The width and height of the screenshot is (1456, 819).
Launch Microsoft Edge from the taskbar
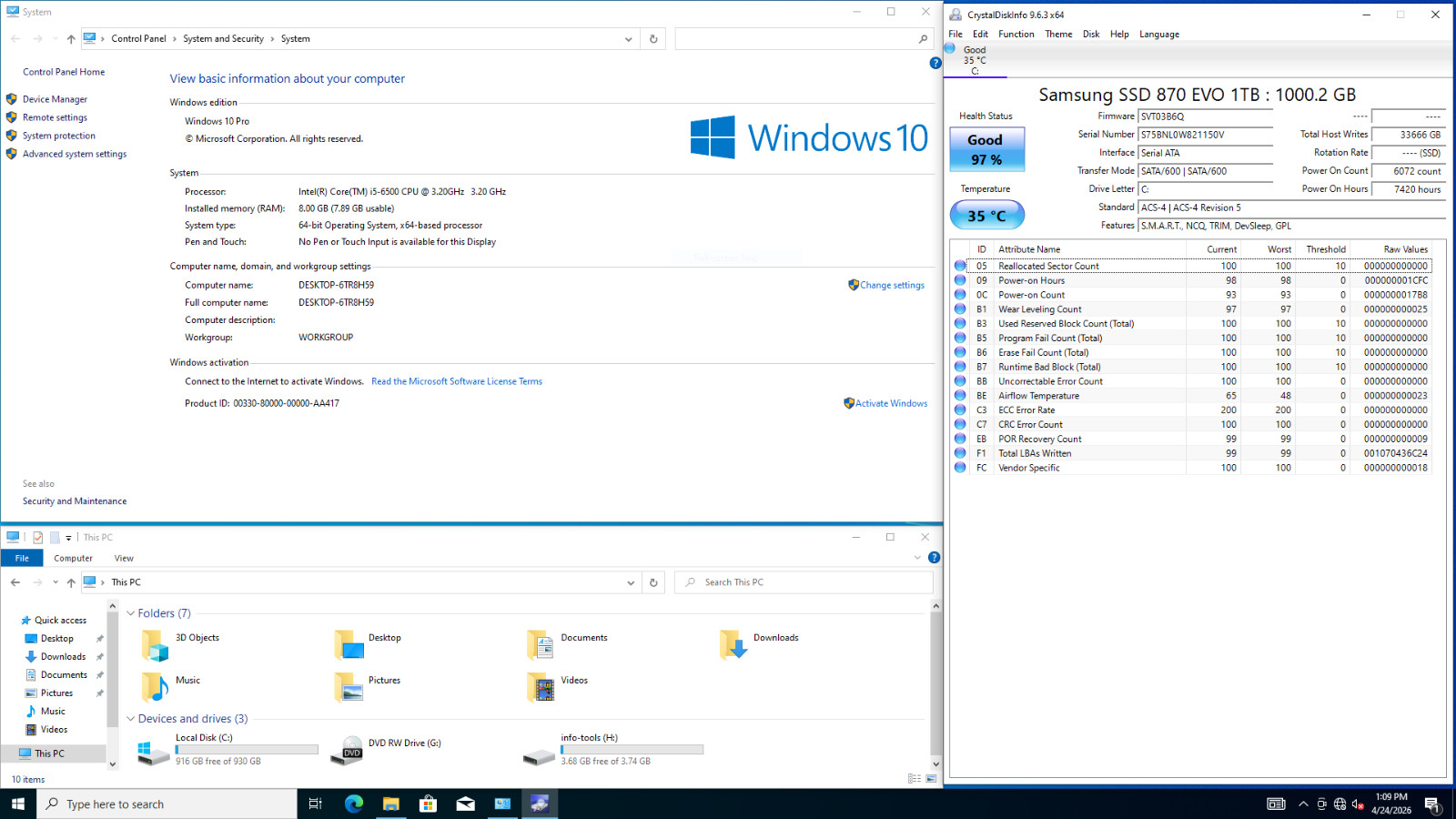click(x=354, y=804)
